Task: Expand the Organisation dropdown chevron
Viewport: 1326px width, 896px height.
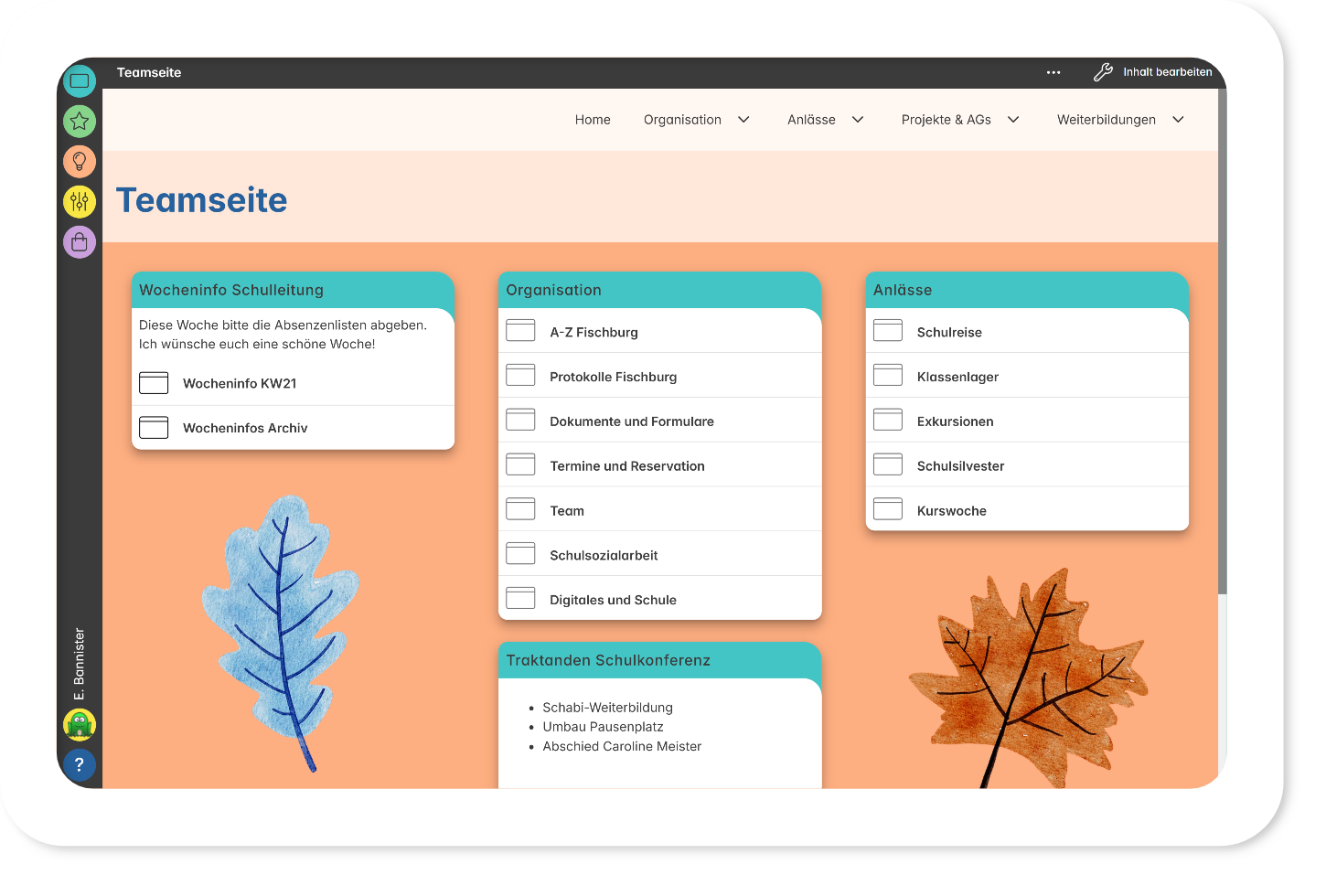Action: coord(743,120)
